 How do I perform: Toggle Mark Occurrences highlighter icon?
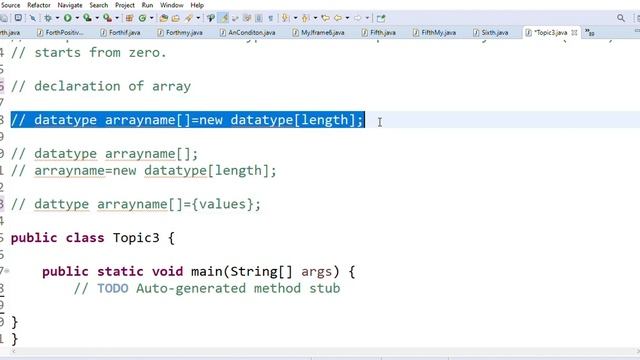point(224,18)
